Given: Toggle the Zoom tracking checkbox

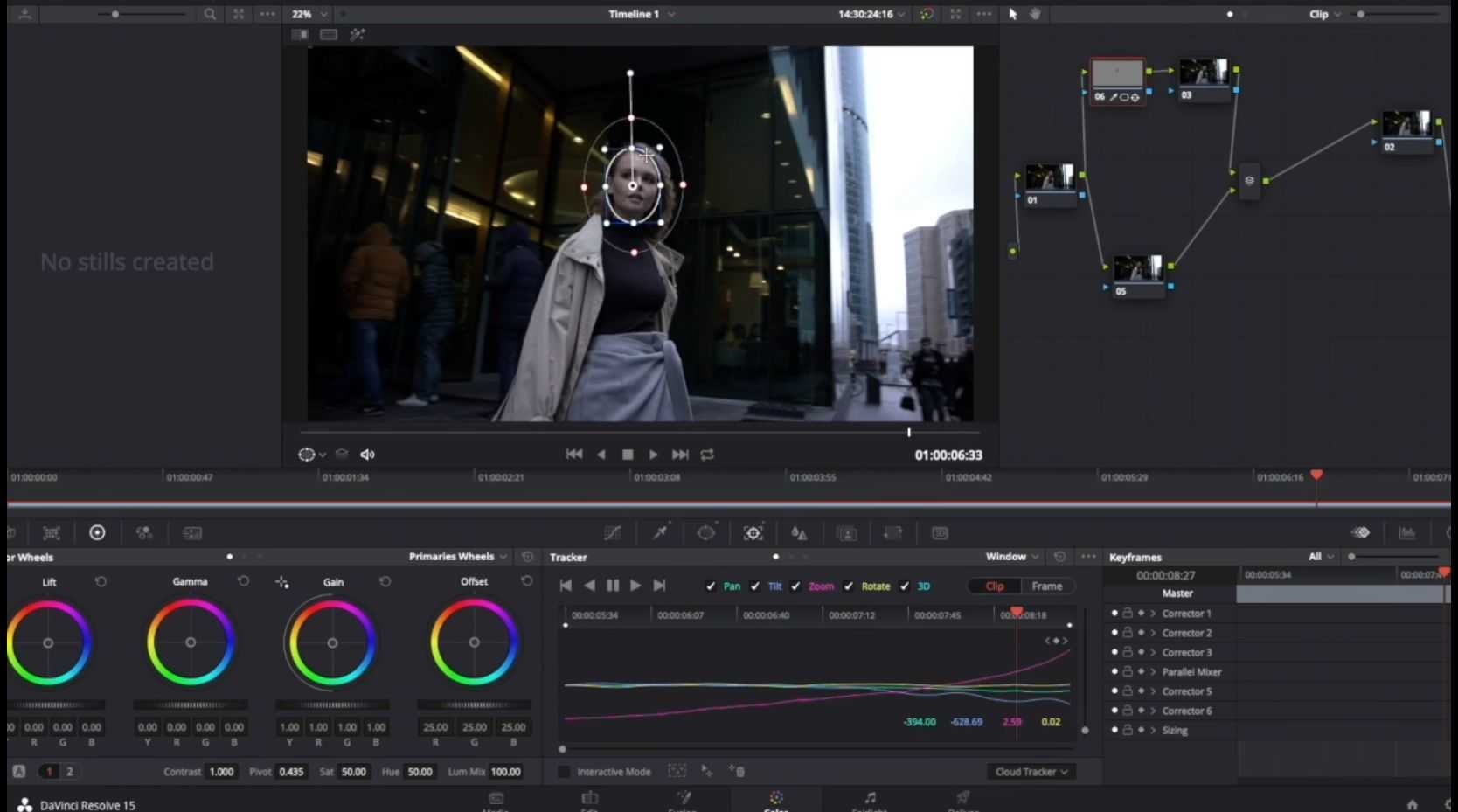Looking at the screenshot, I should point(795,586).
